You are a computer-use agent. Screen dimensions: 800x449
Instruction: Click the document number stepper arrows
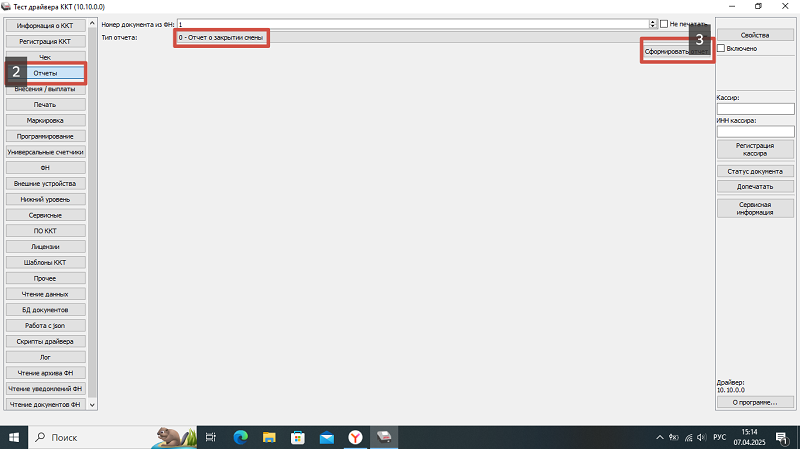tap(653, 24)
